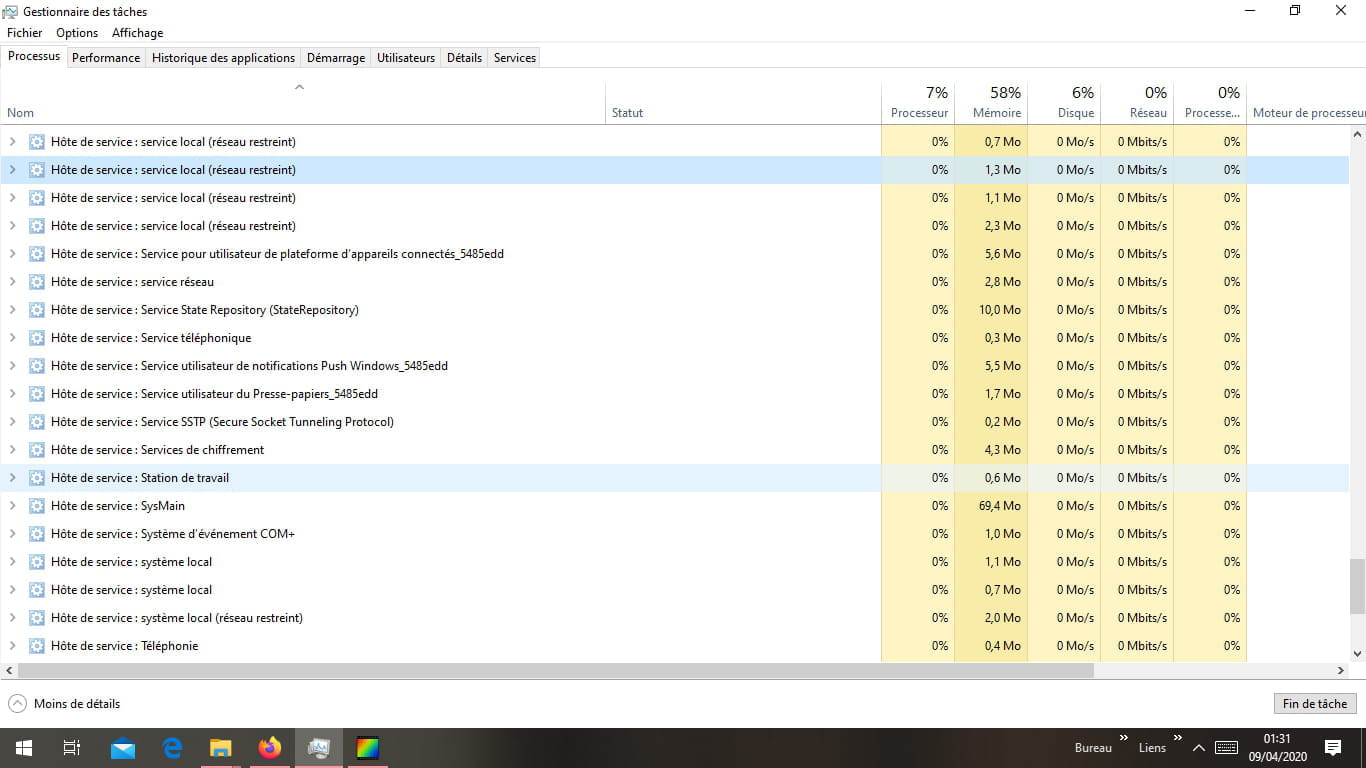Expand Système d'événement COM+ chevron
Screen dimensions: 1366x768
point(12,534)
